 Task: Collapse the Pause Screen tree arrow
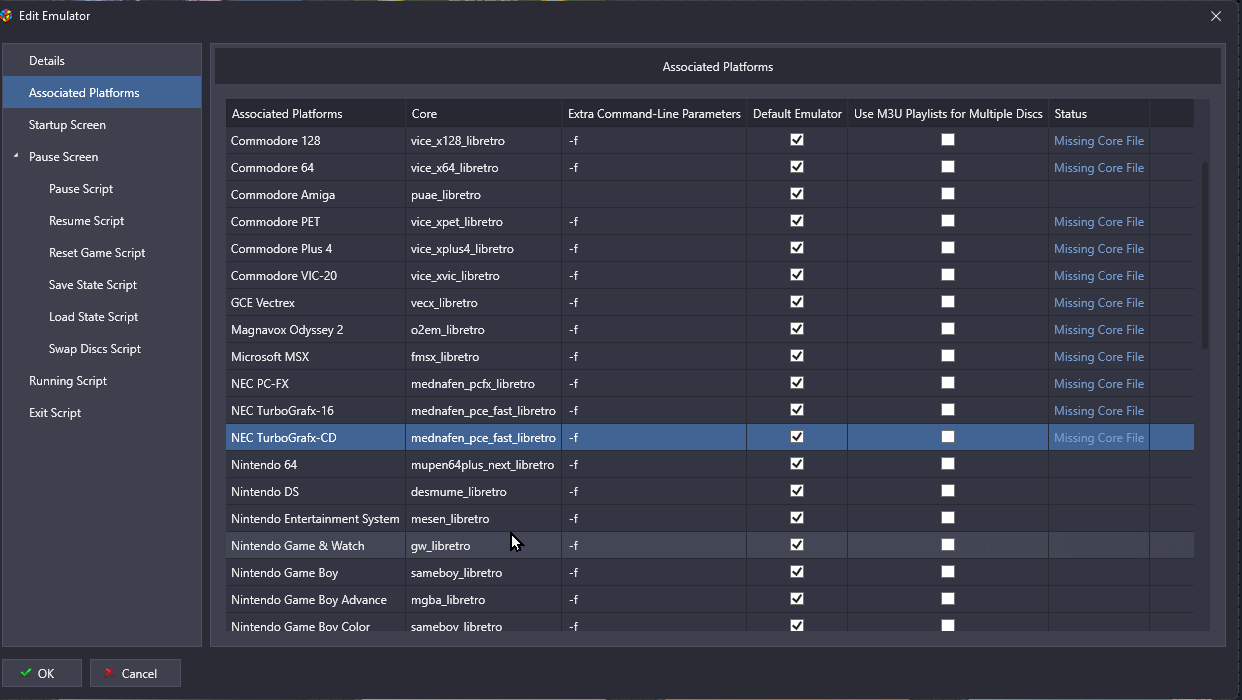click(15, 157)
